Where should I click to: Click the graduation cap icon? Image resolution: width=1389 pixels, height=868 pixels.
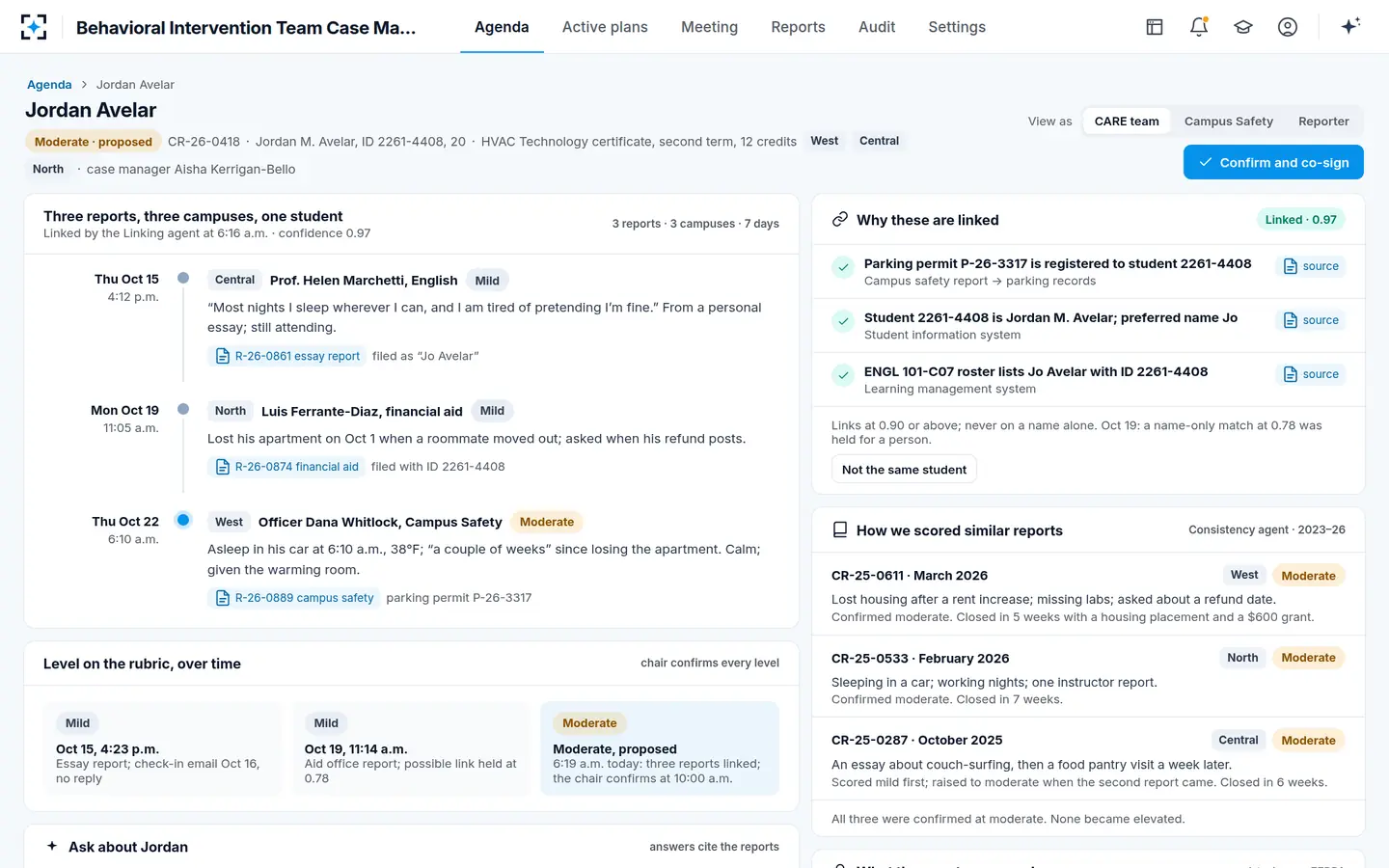point(1243,27)
